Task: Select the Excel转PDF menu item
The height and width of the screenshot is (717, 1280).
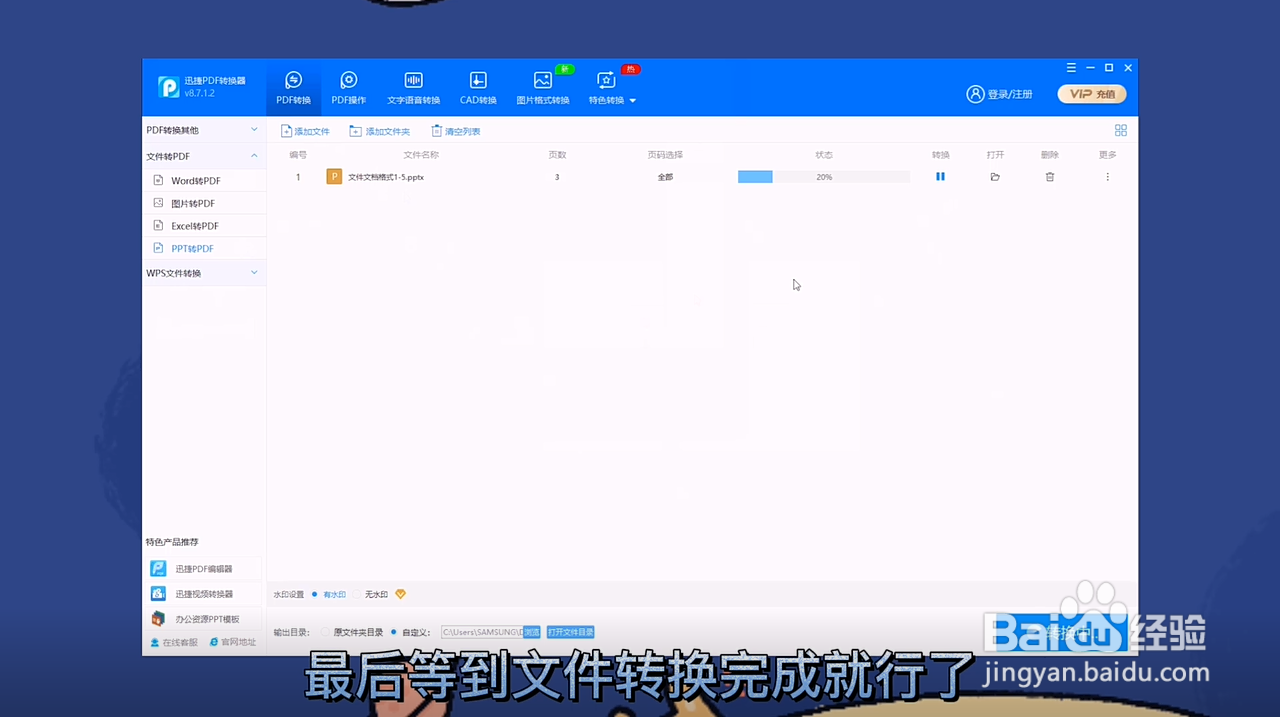Action: tap(194, 225)
